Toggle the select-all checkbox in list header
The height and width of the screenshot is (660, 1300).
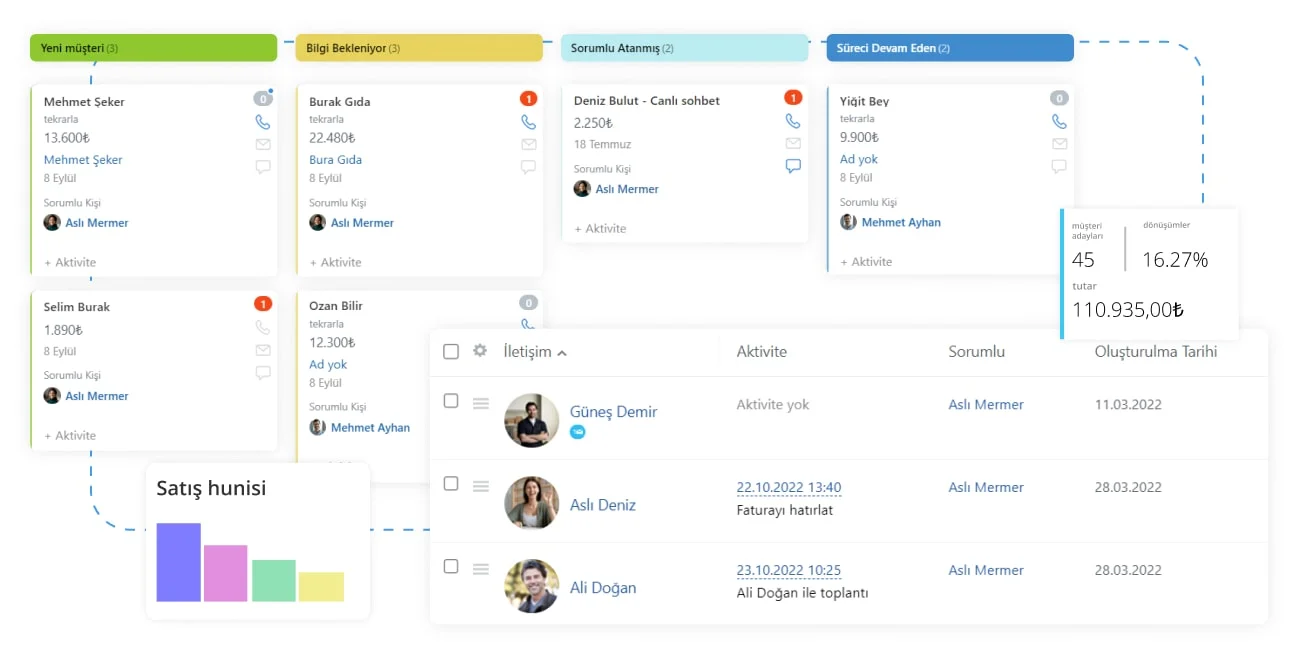451,351
